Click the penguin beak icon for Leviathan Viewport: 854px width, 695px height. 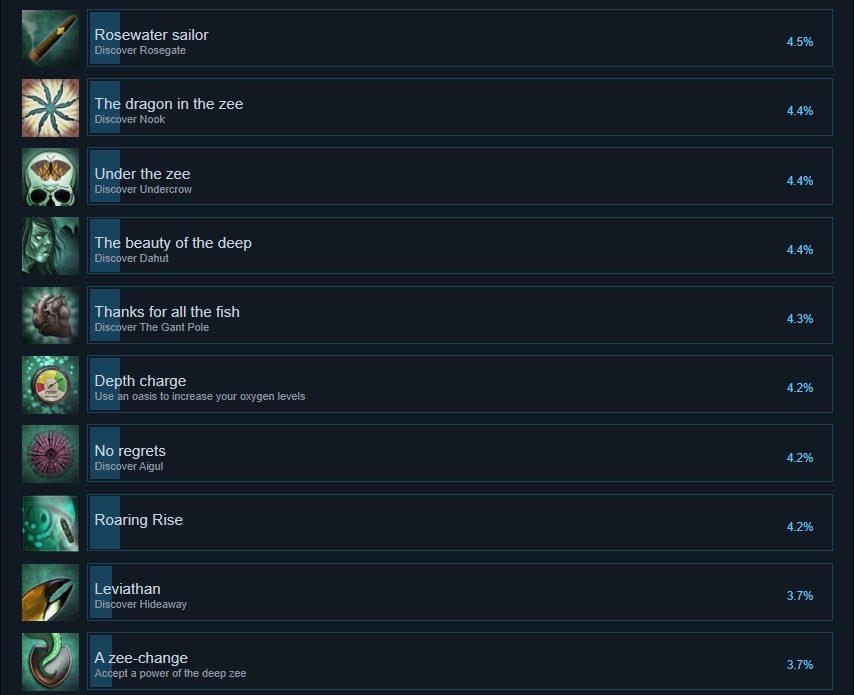(50, 592)
